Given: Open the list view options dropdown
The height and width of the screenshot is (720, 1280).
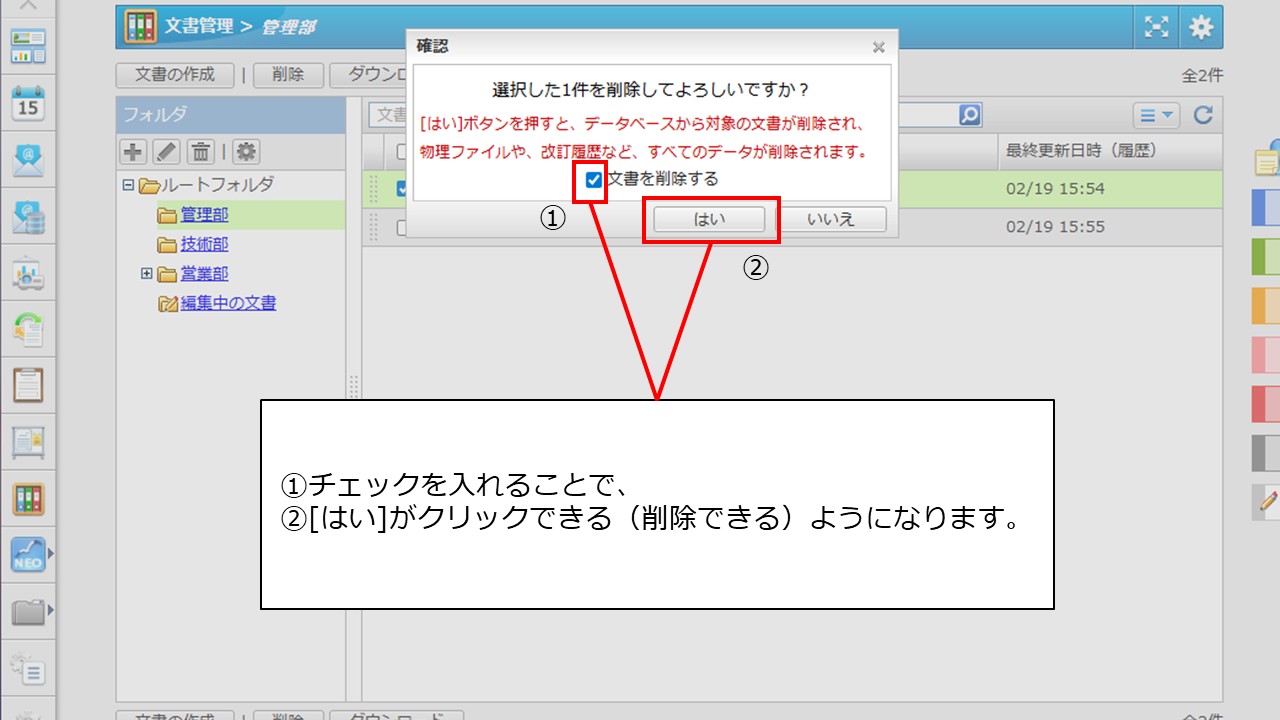Looking at the screenshot, I should [1157, 116].
